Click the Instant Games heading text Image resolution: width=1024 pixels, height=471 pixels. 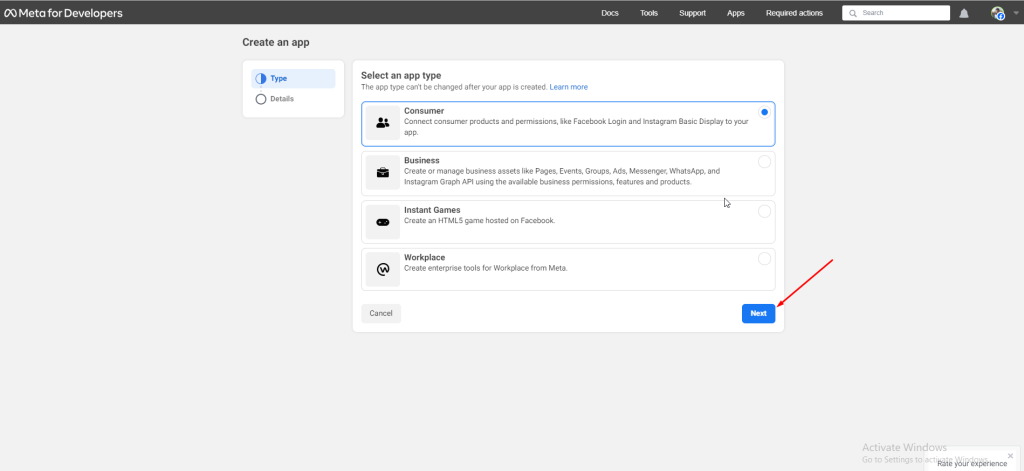[432, 210]
